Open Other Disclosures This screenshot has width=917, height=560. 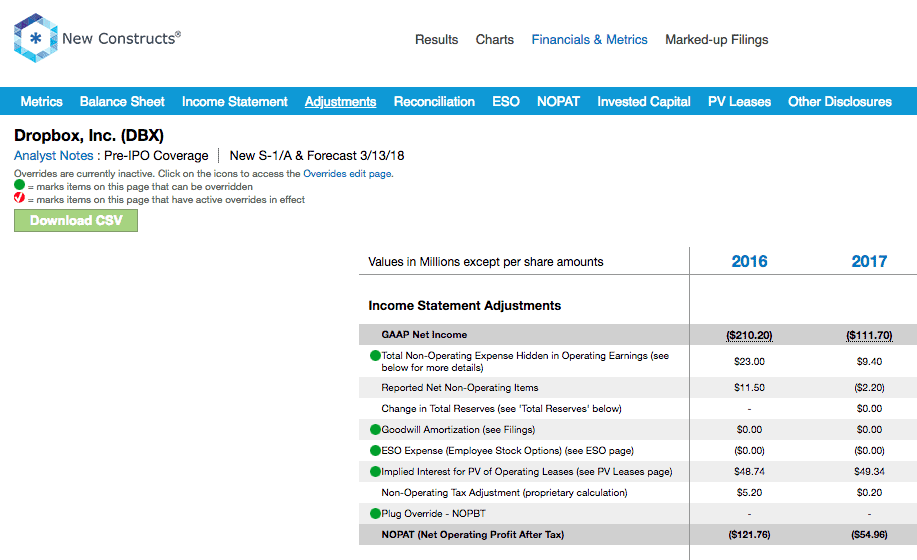[840, 102]
